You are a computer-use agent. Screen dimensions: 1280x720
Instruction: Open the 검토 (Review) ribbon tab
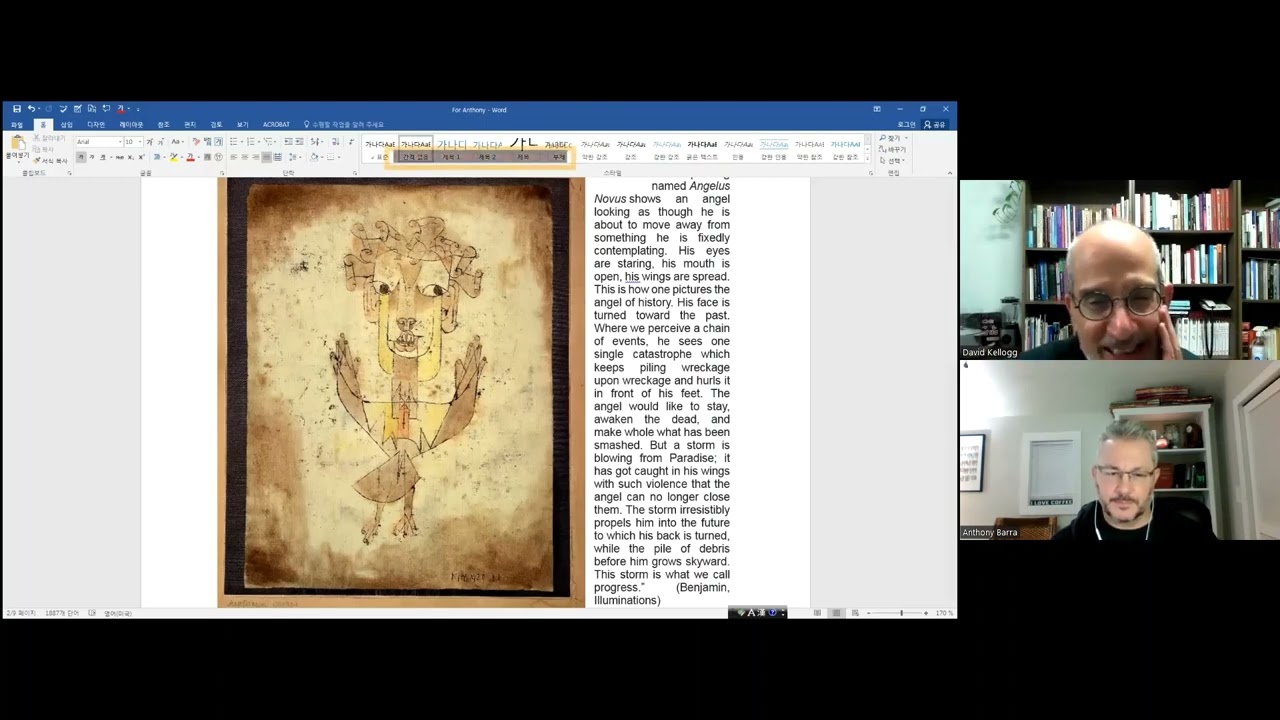(216, 125)
